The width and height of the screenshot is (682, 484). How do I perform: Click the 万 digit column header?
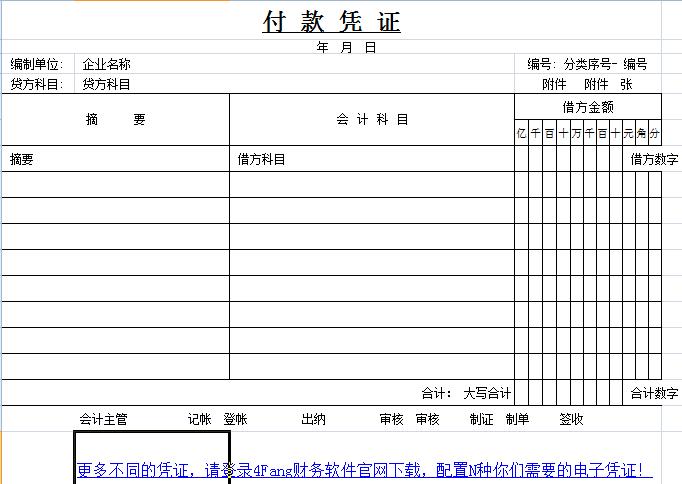point(576,133)
